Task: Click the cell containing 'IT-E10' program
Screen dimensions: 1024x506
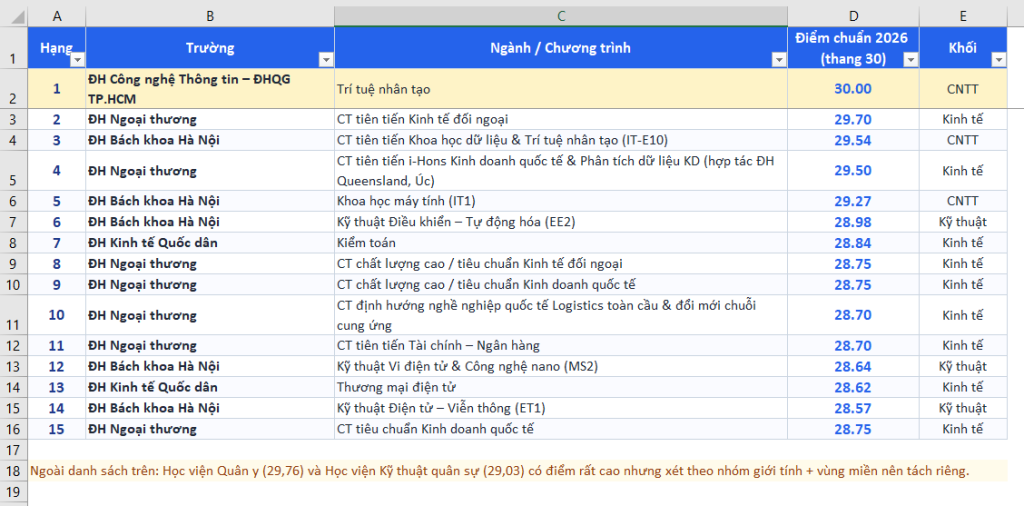Action: [x=561, y=140]
